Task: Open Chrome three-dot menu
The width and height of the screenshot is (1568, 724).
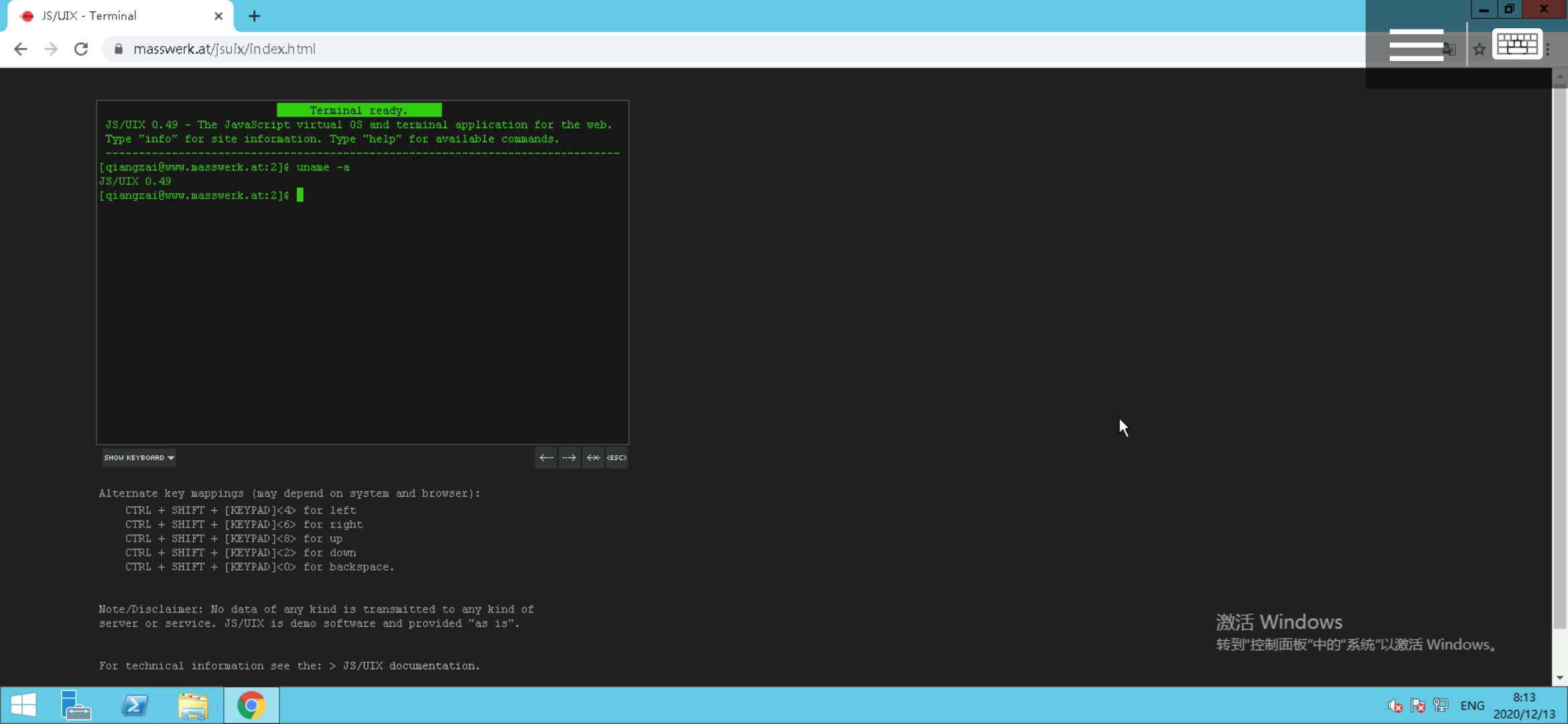Action: [x=1549, y=49]
